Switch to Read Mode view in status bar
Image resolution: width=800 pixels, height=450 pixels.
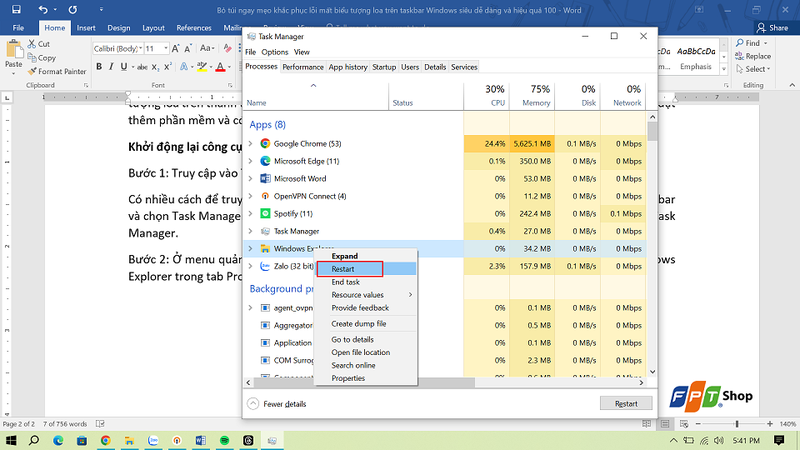tap(646, 424)
